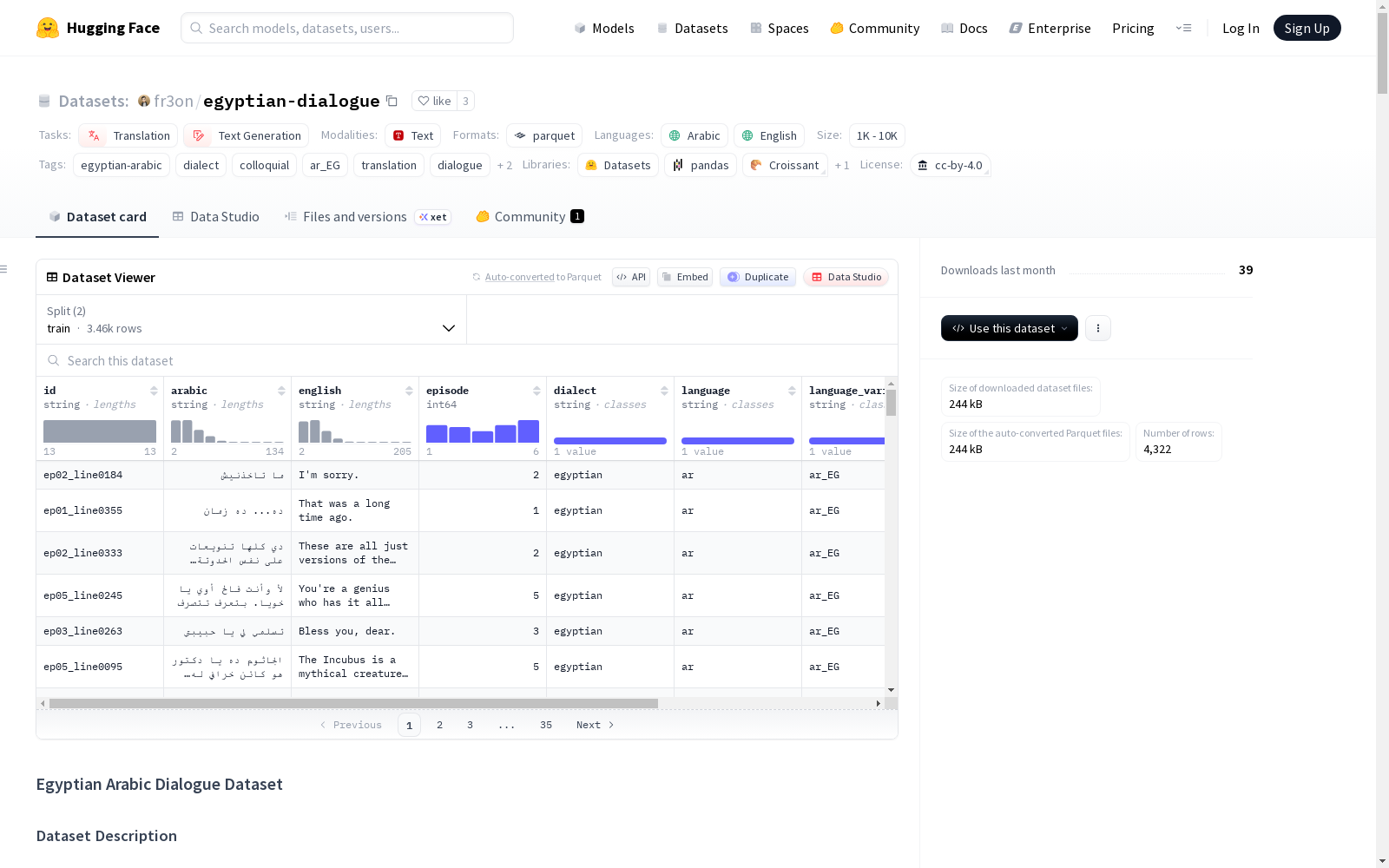
Task: Open the extra navigation menu icon
Action: click(1183, 28)
